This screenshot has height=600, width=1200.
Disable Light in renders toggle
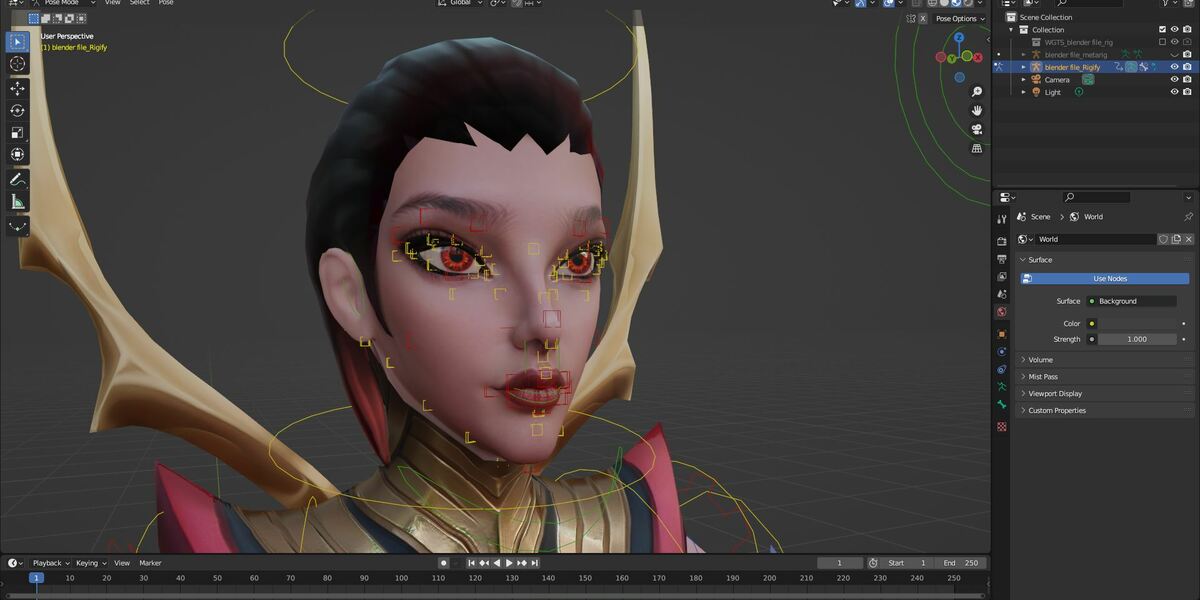coord(1188,92)
